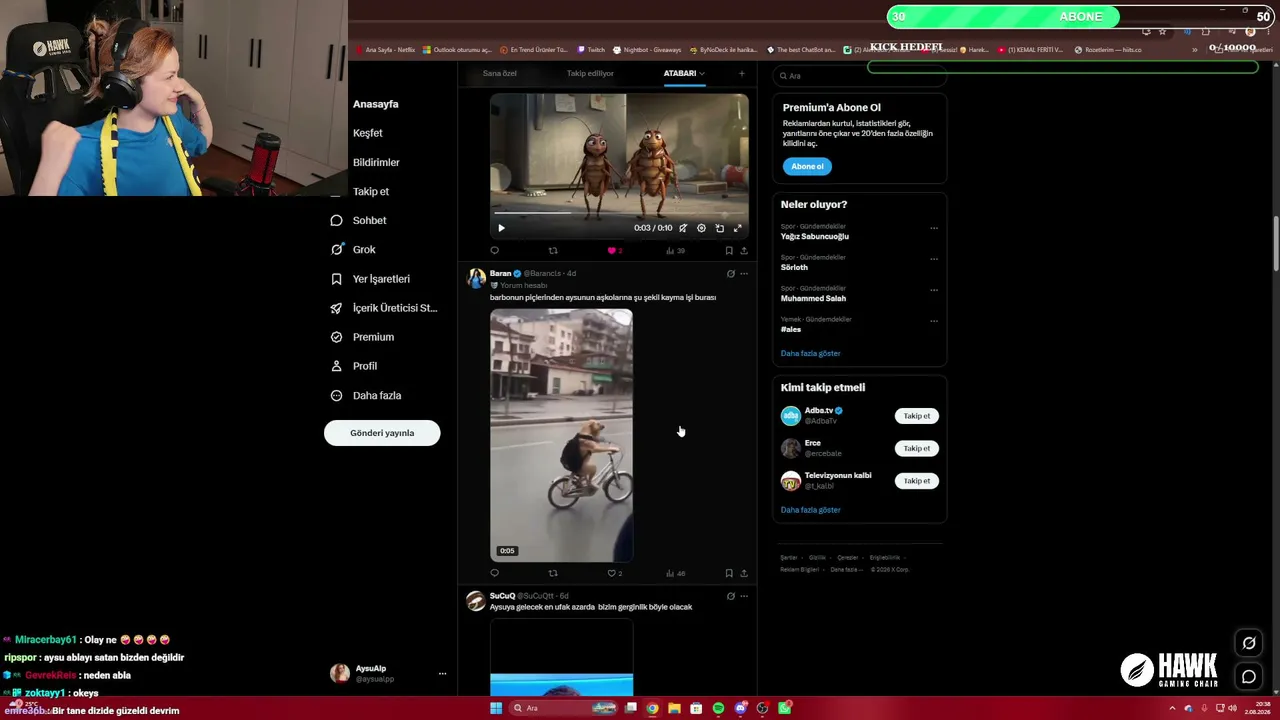Image resolution: width=1280 pixels, height=720 pixels.
Task: Open Google Chrome from the taskbar
Action: (x=652, y=708)
